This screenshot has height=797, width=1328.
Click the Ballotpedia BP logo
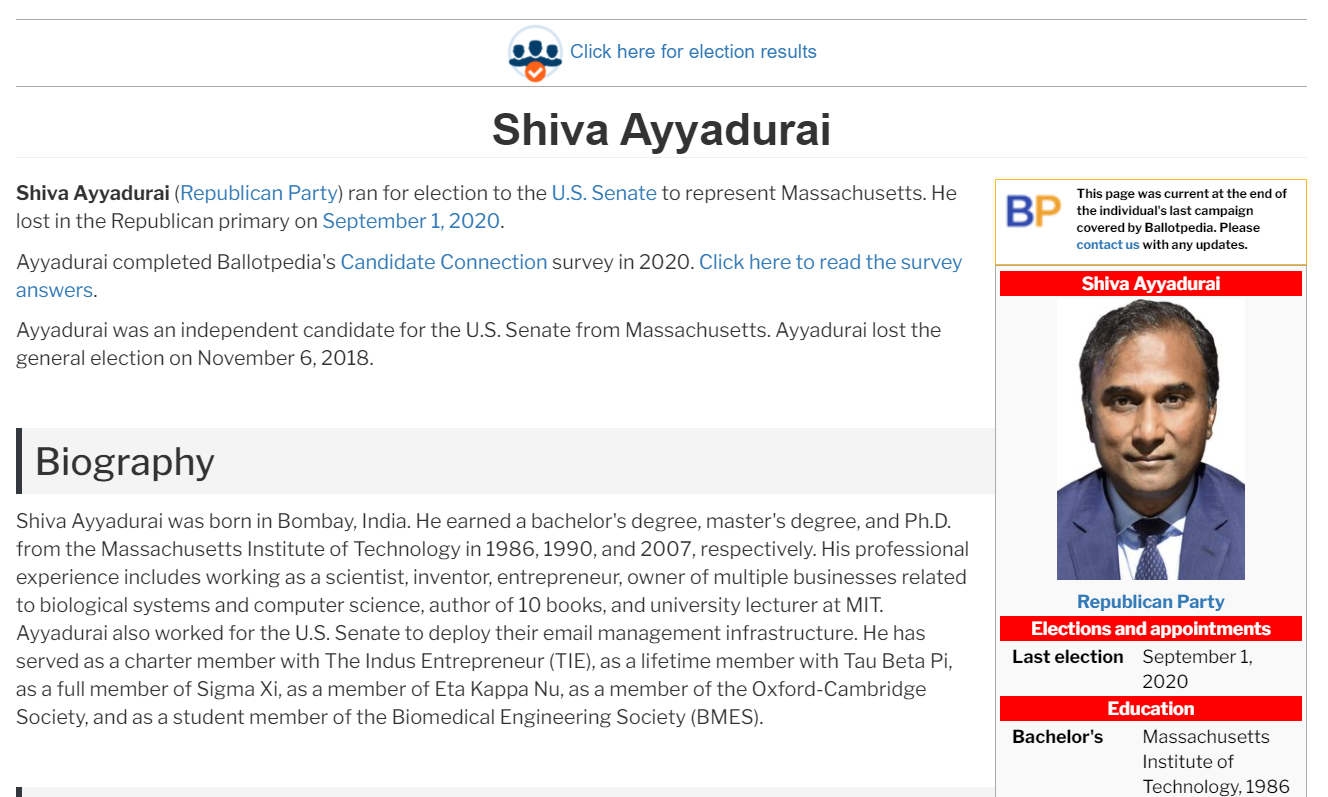pos(1033,211)
